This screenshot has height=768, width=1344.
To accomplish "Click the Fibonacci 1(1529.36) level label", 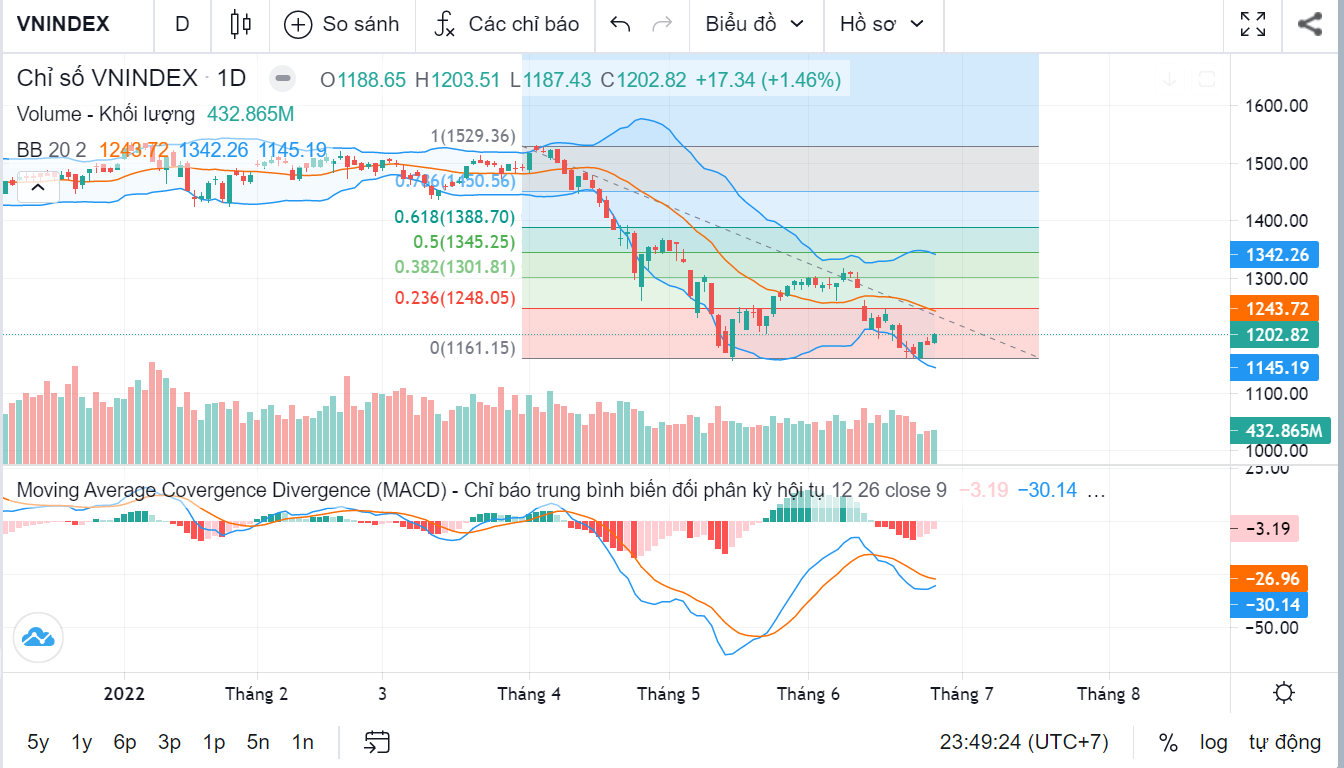I will coord(472,136).
